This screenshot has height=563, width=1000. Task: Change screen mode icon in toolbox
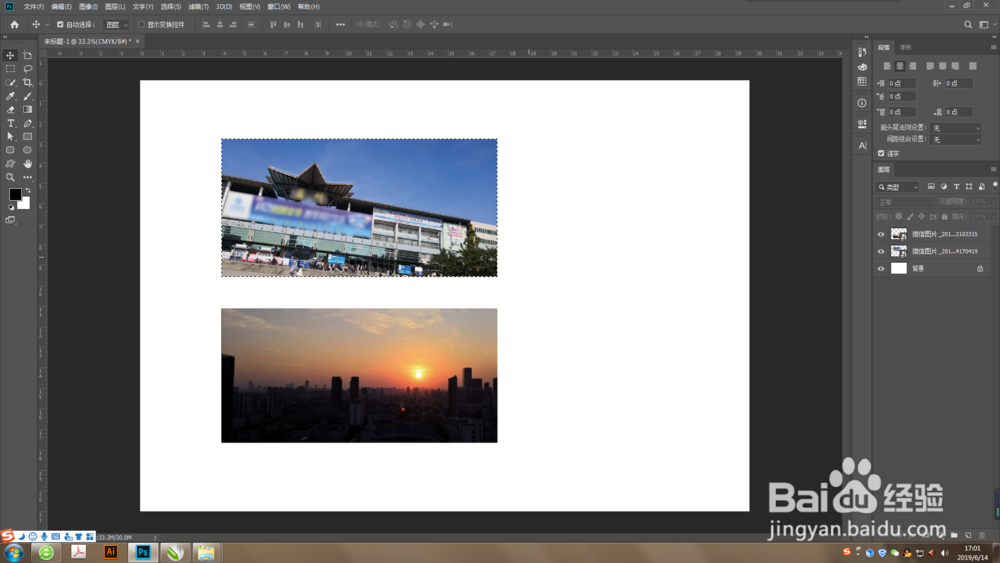10,220
